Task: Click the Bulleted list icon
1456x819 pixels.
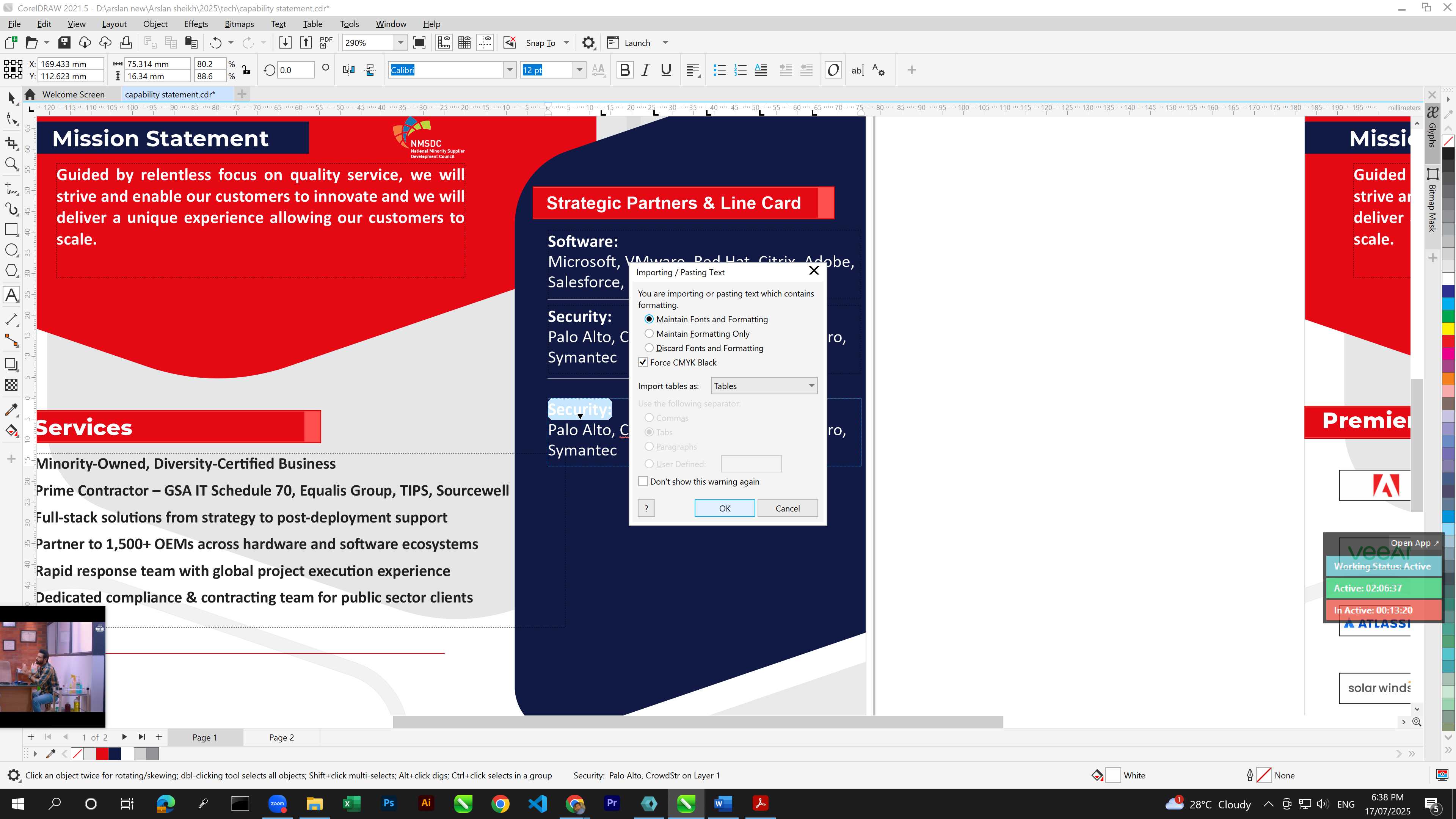Action: pos(720,70)
